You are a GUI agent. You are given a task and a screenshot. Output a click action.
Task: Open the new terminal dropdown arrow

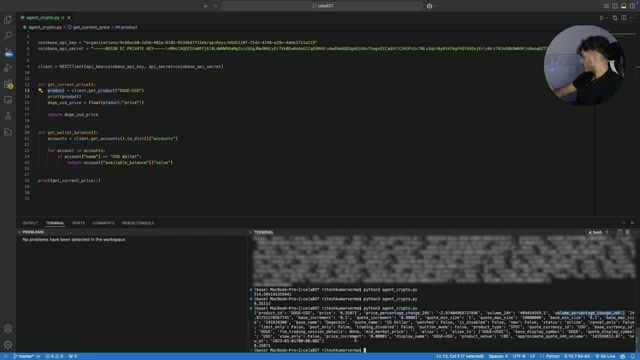tap(612, 232)
